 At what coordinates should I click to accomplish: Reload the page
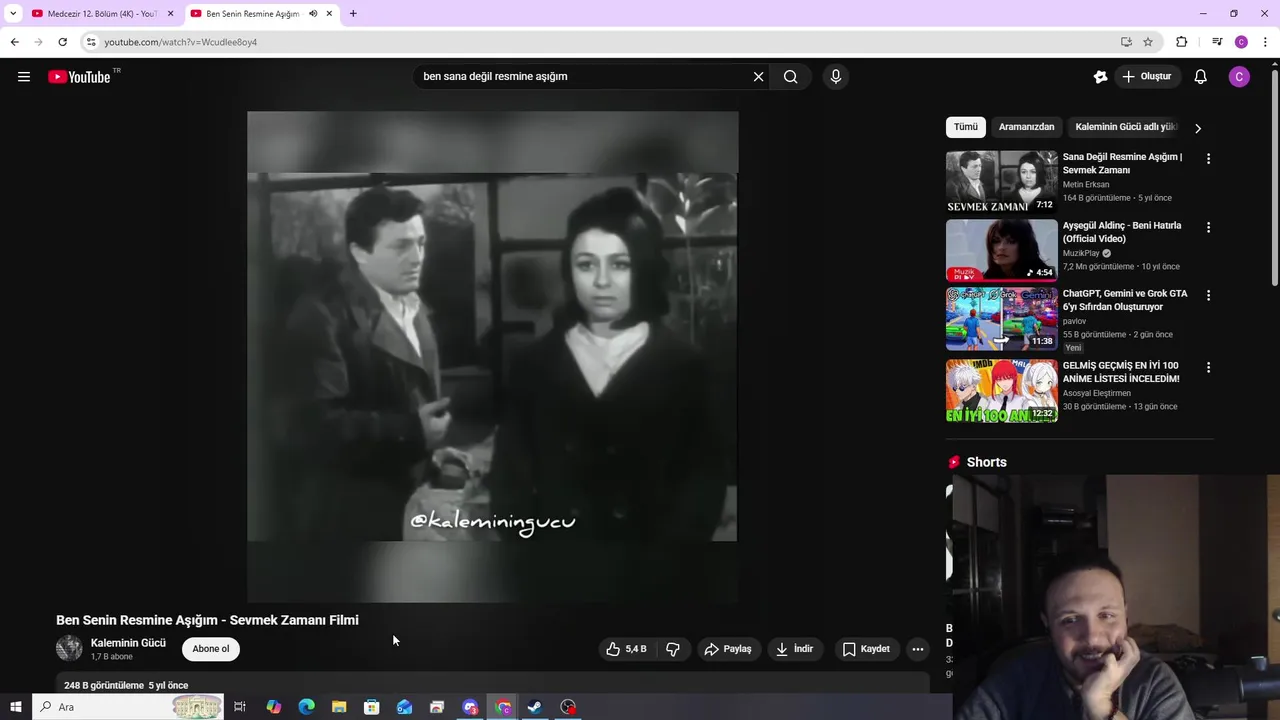tap(62, 42)
